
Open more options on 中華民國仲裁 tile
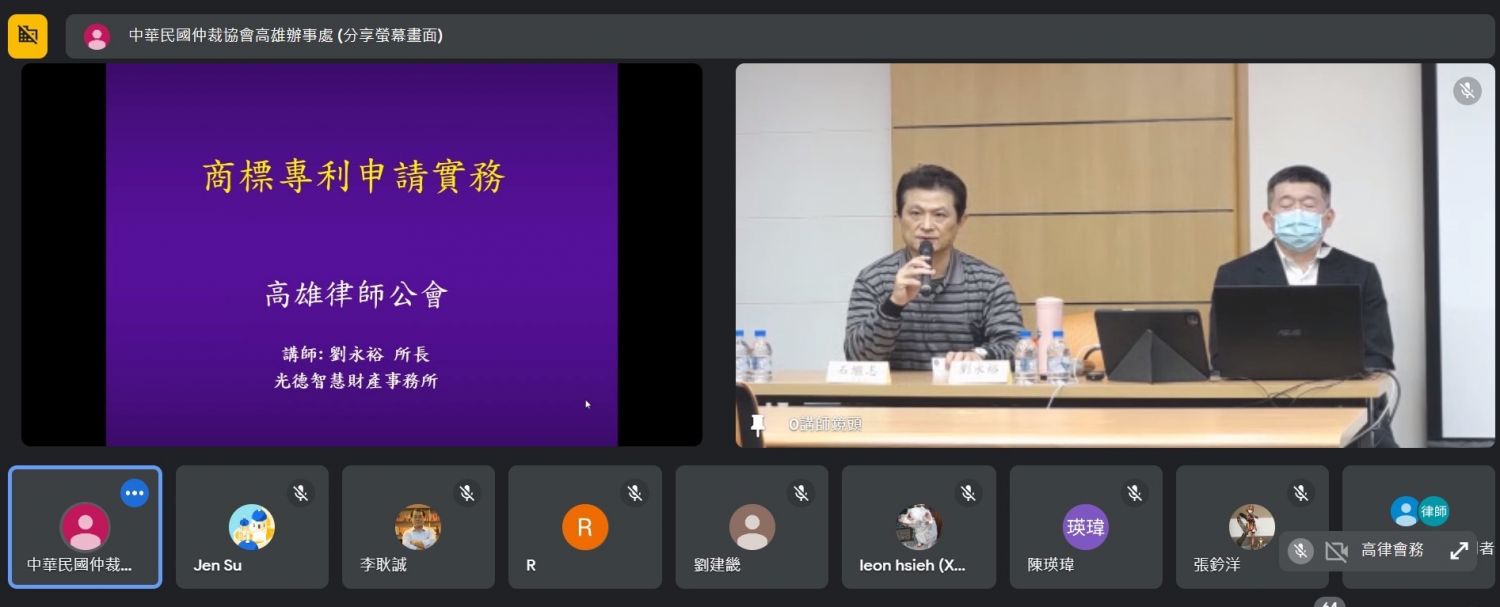pyautogui.click(x=134, y=493)
